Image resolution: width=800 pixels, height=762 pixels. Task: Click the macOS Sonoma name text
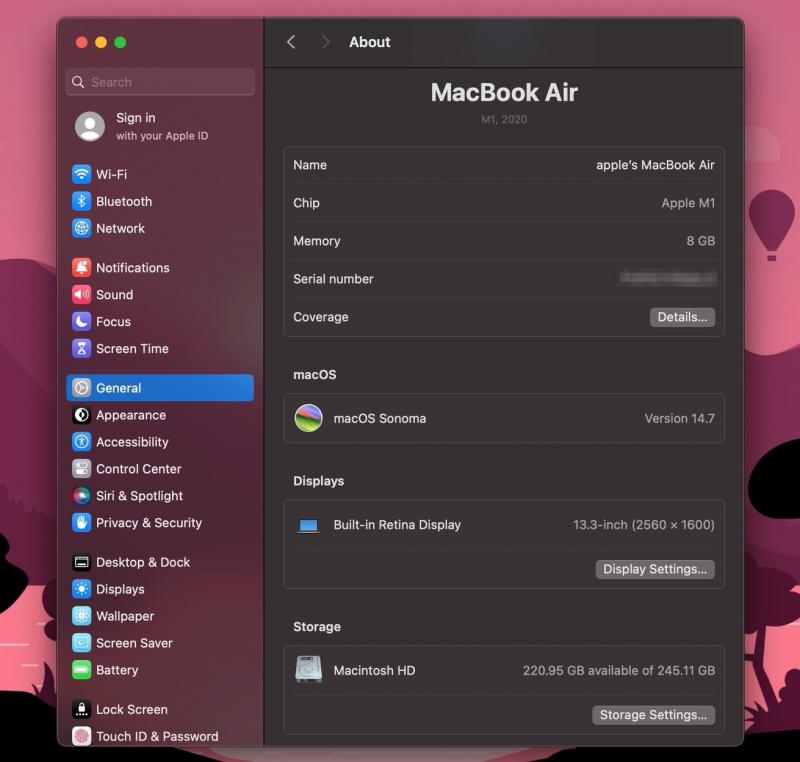(x=380, y=419)
